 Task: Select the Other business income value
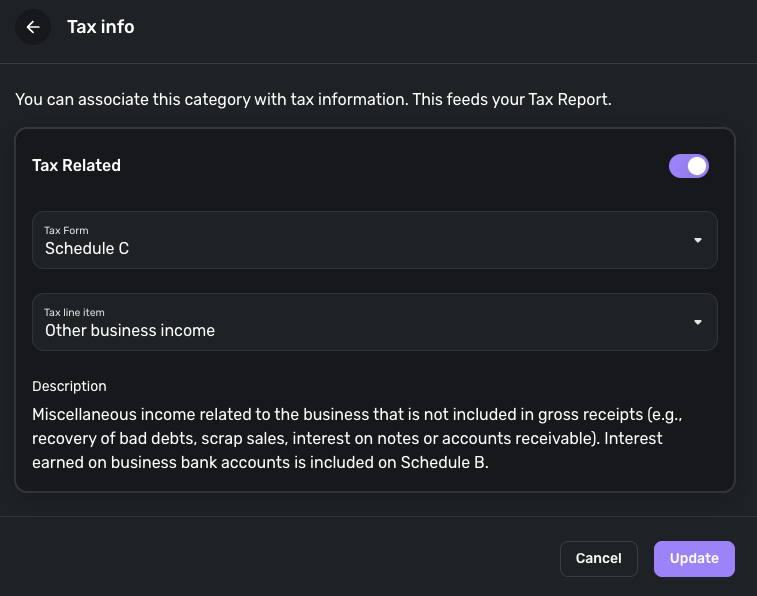pos(130,330)
